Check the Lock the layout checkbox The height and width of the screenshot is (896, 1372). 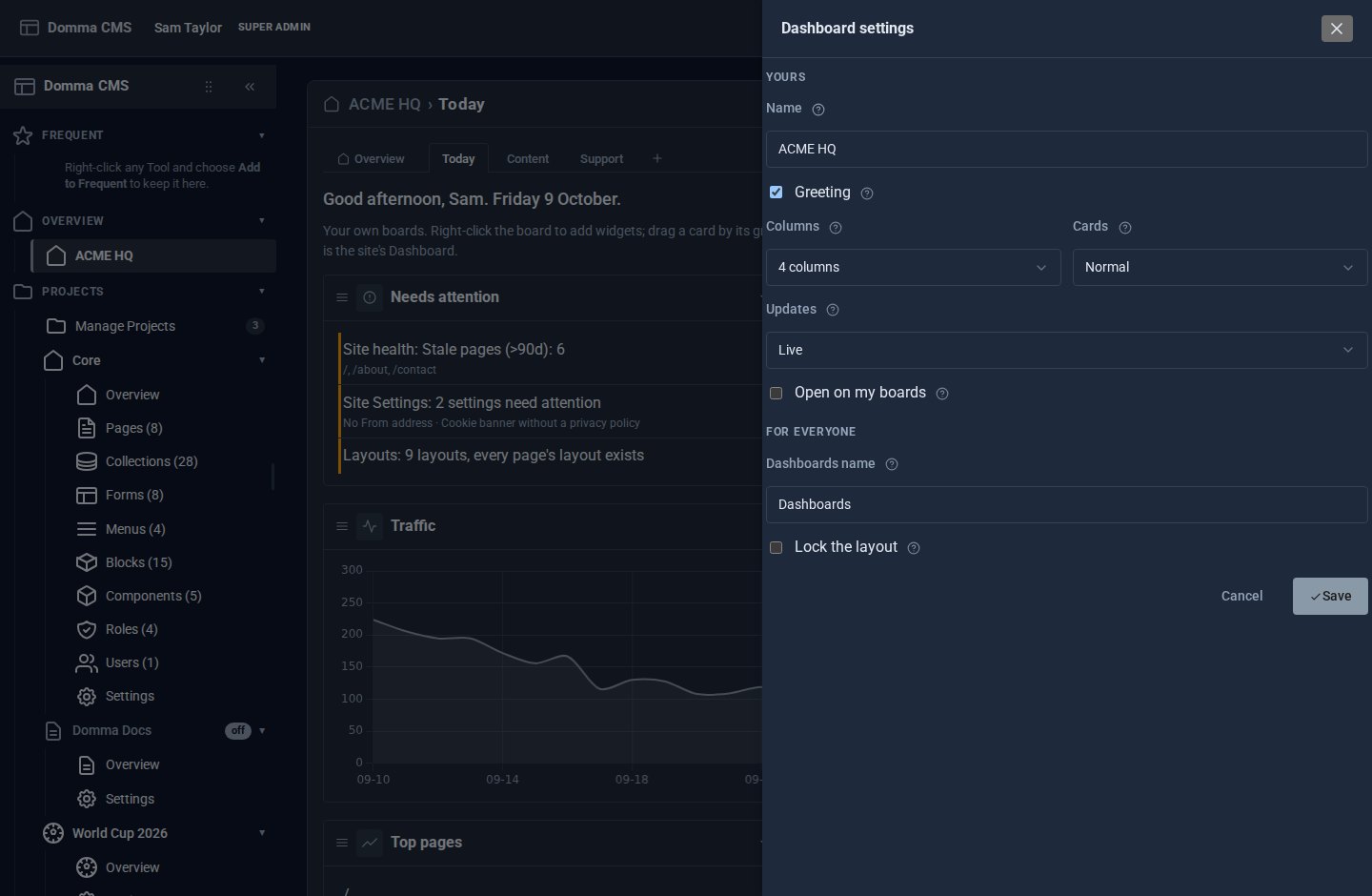click(777, 547)
